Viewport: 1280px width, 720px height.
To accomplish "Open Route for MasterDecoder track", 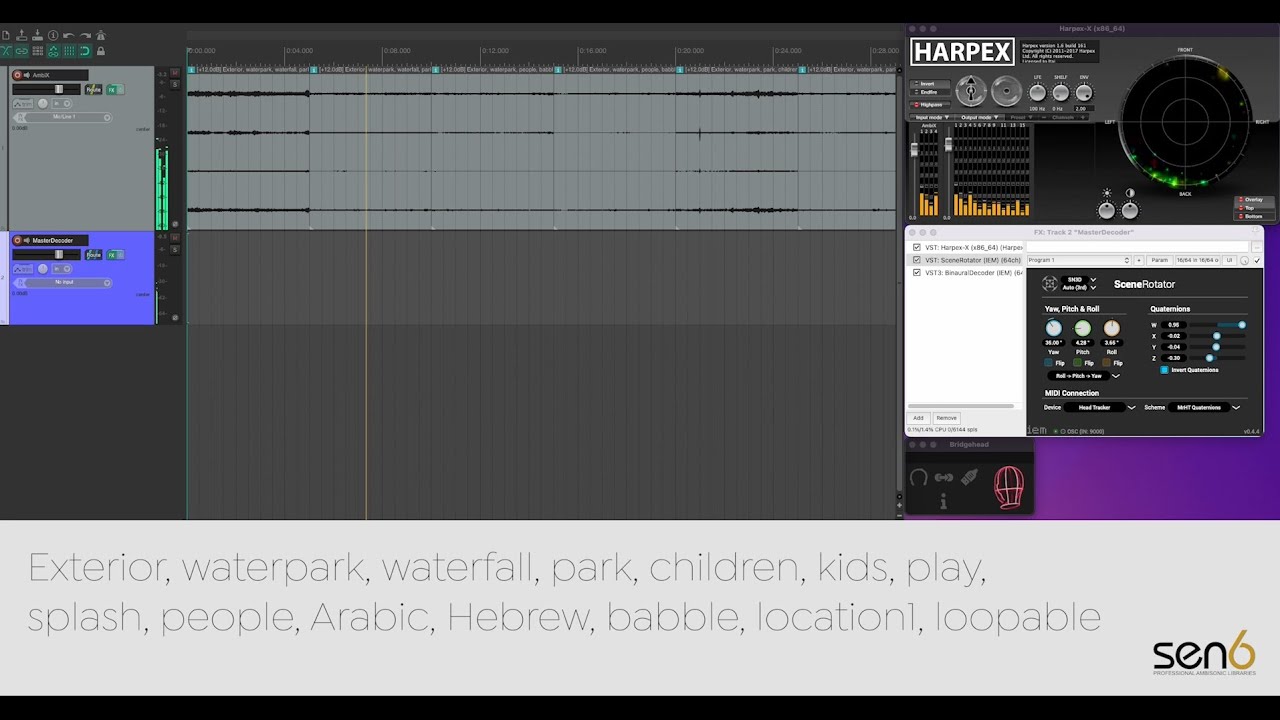I will [x=93, y=255].
